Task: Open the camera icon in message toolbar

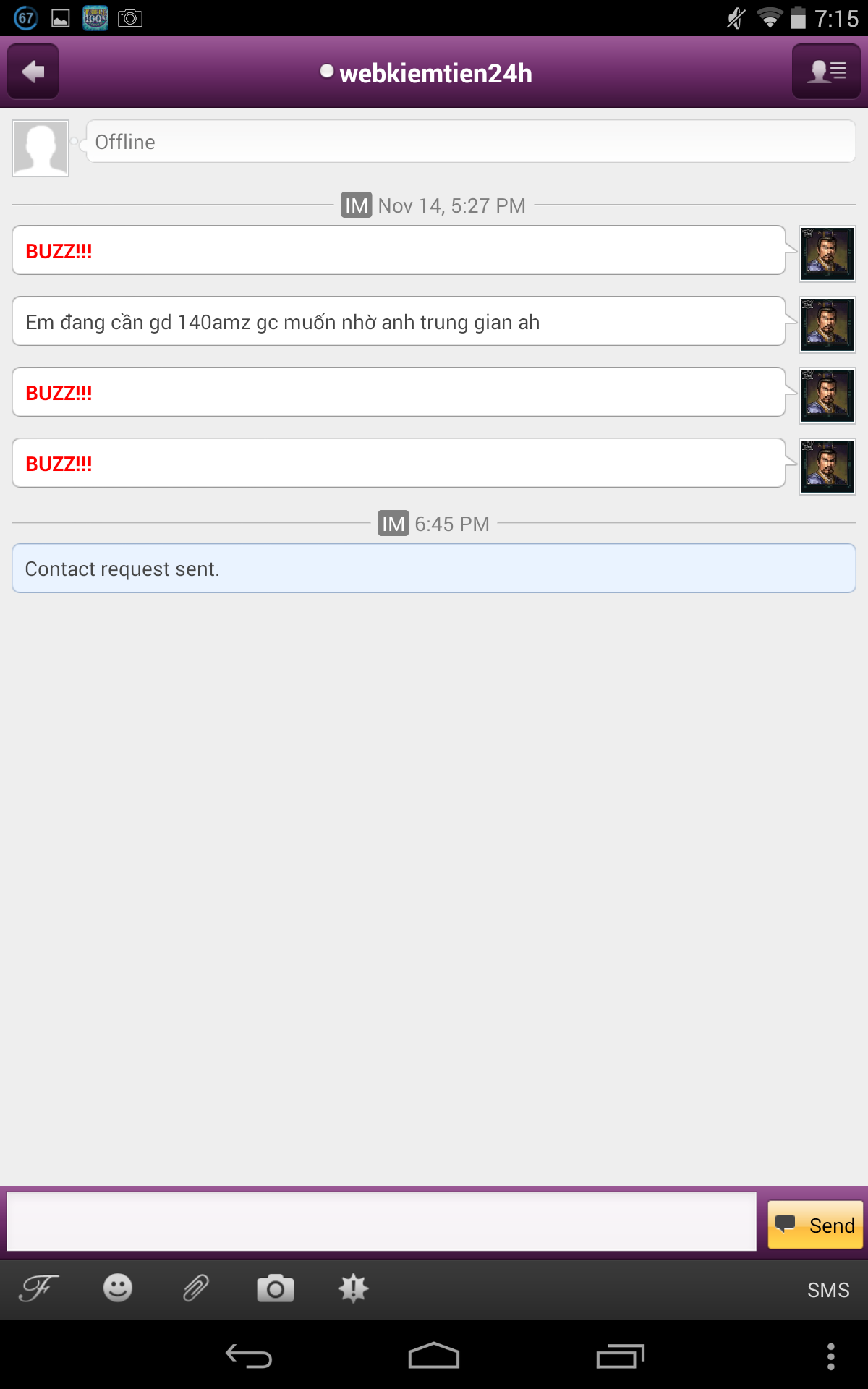Action: (x=276, y=1288)
